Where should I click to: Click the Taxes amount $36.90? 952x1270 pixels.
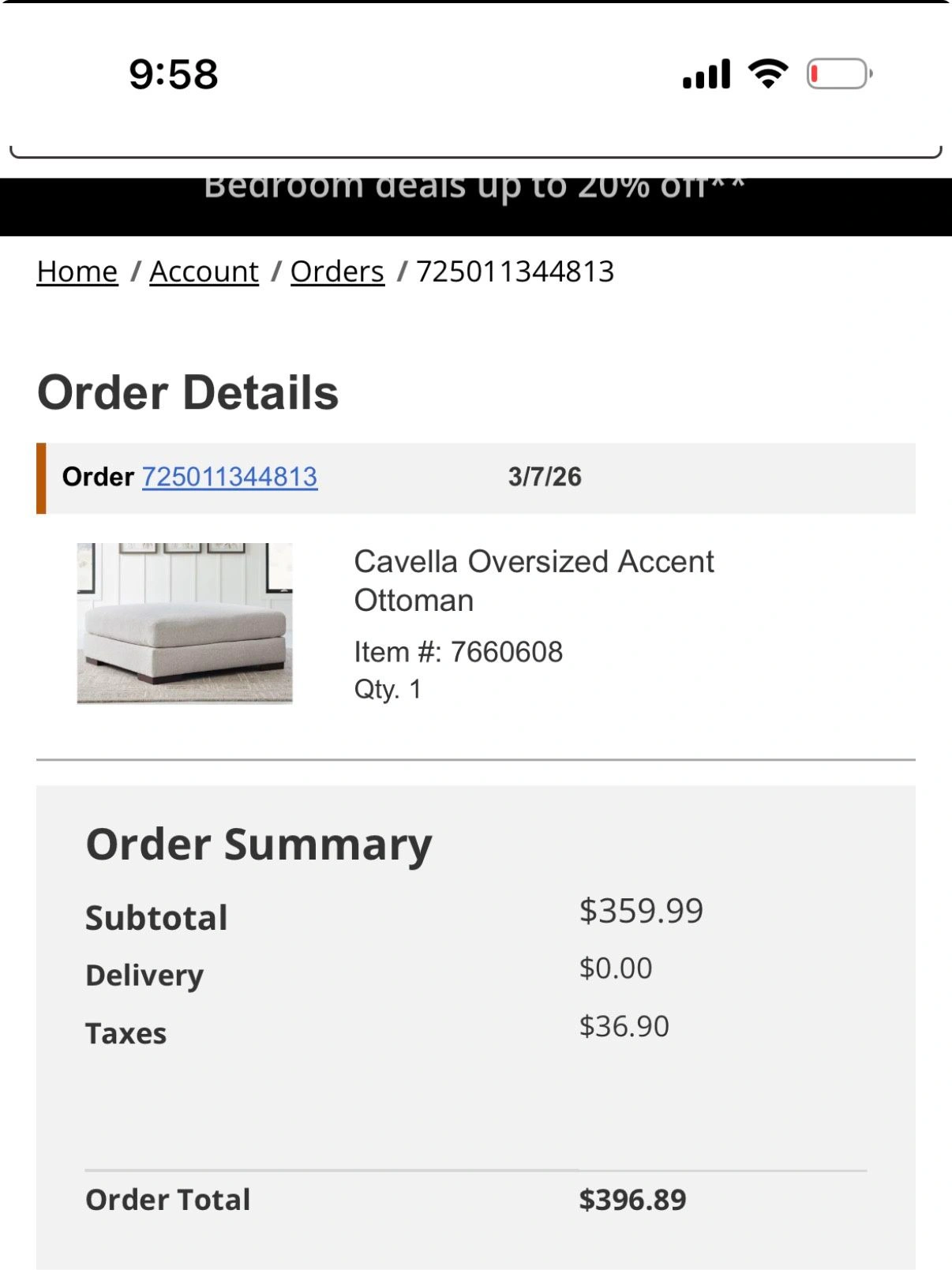point(624,1026)
